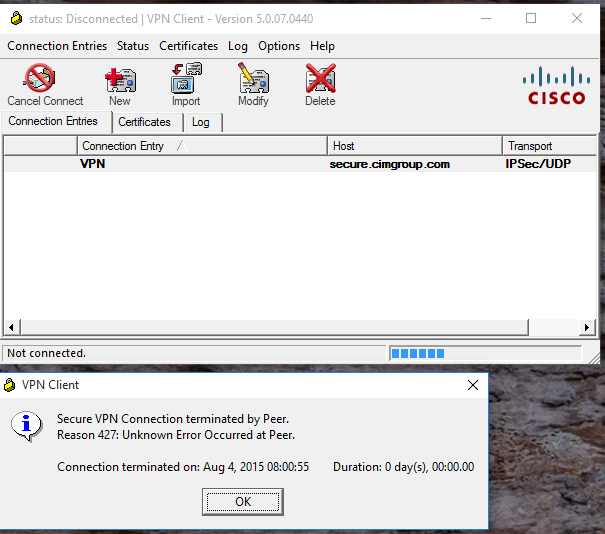Open the Status menu
Viewport: 605px width, 534px height.
pos(133,46)
